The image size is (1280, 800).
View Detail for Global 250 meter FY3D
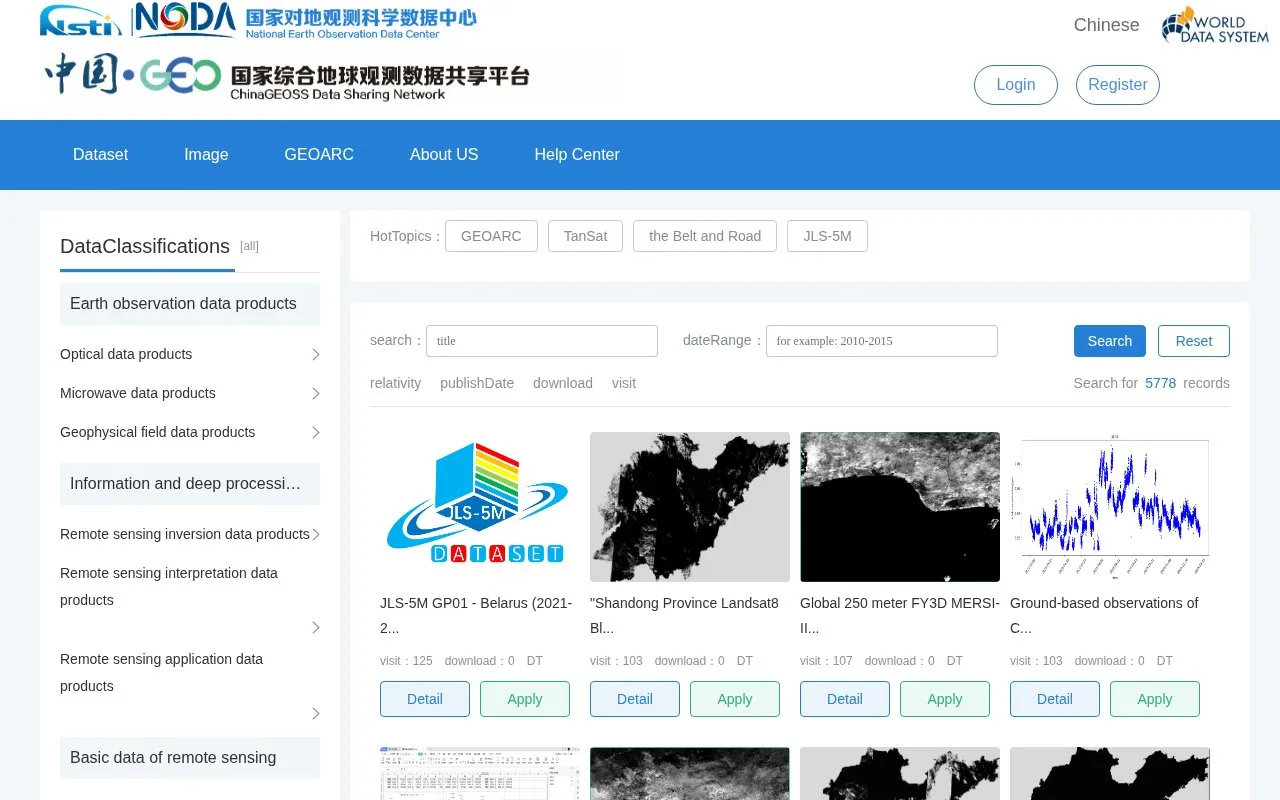point(845,699)
